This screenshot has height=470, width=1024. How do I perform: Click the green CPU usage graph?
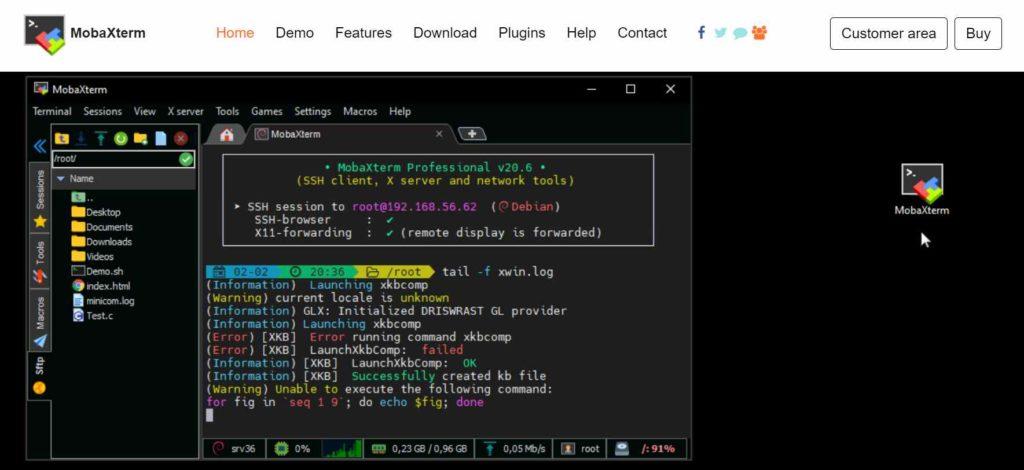tap(342, 448)
